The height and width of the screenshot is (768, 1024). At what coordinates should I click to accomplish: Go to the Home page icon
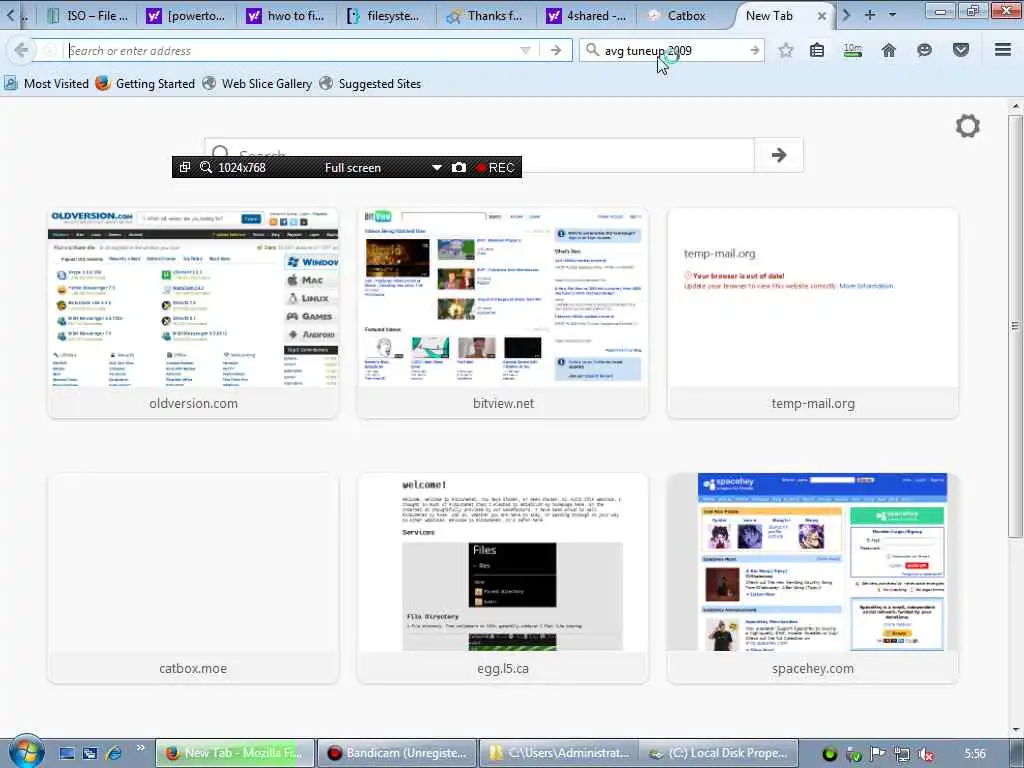point(889,50)
